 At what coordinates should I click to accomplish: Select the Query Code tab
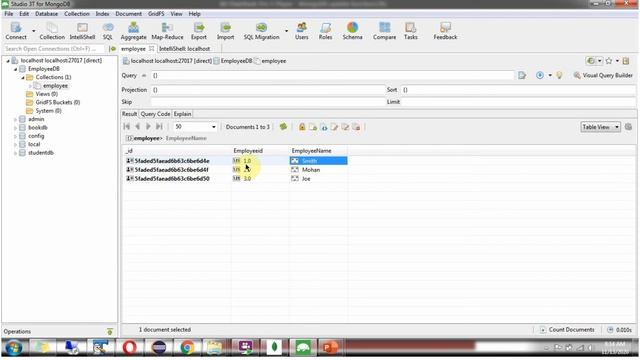coord(155,114)
